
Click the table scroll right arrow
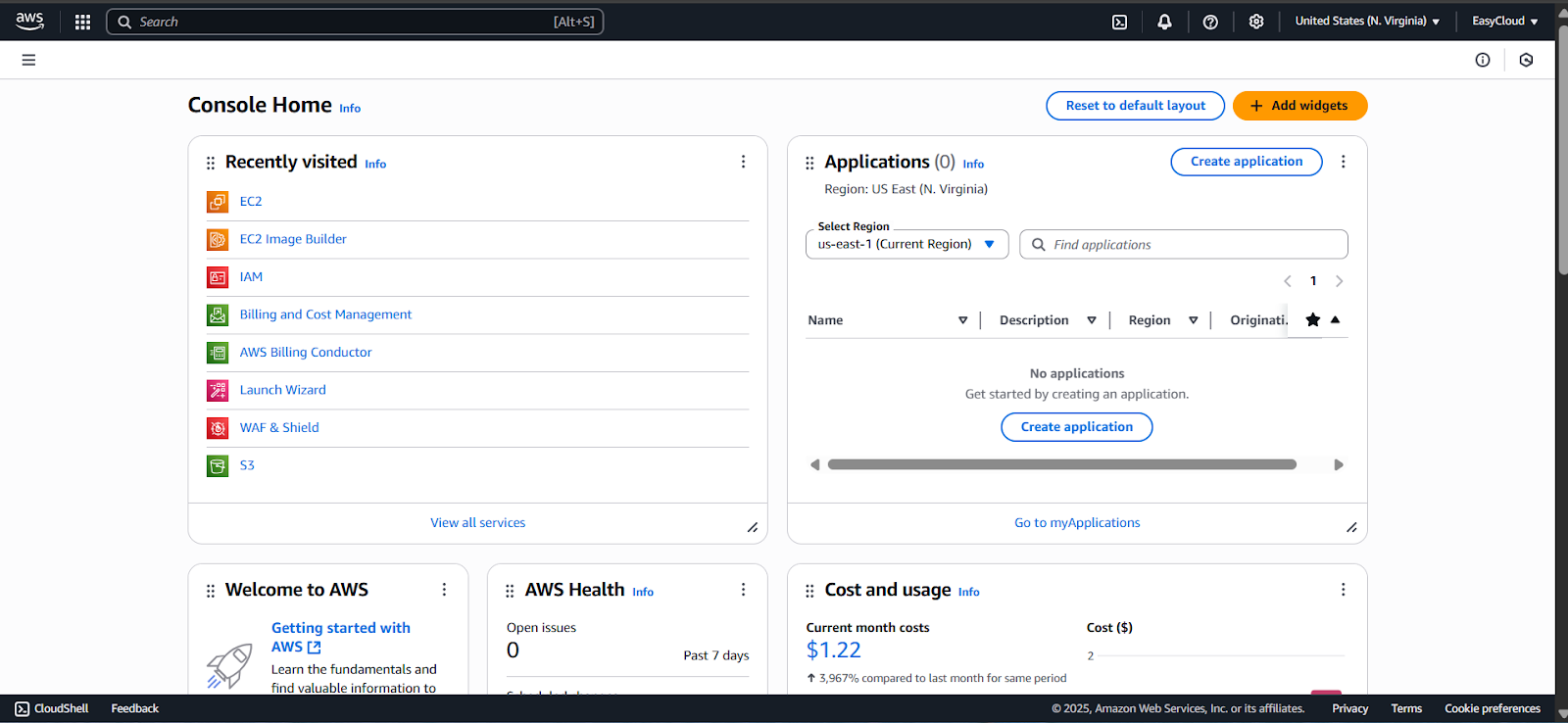click(1339, 465)
